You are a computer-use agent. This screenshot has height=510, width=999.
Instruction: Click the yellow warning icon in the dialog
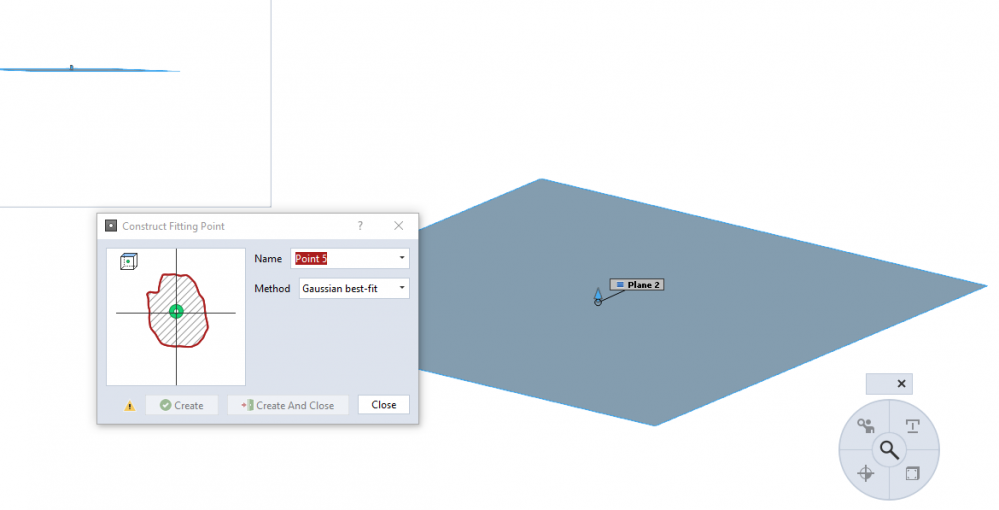coord(129,405)
